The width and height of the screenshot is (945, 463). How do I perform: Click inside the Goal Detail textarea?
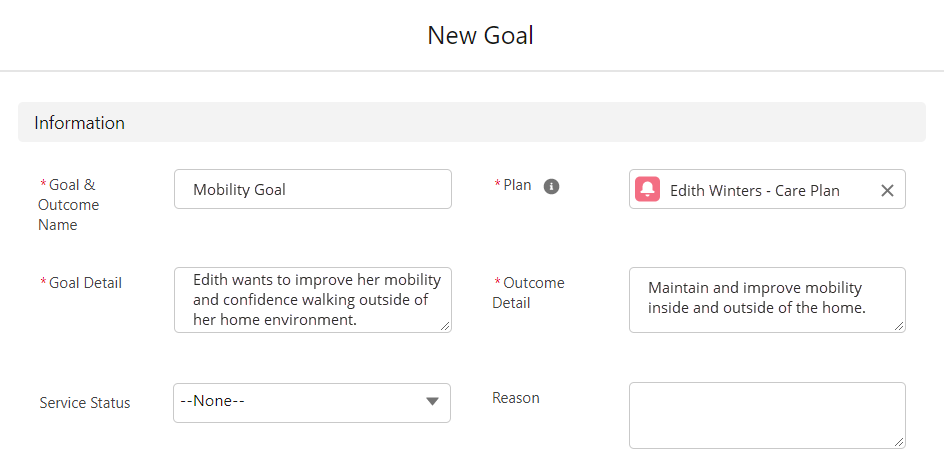click(313, 300)
